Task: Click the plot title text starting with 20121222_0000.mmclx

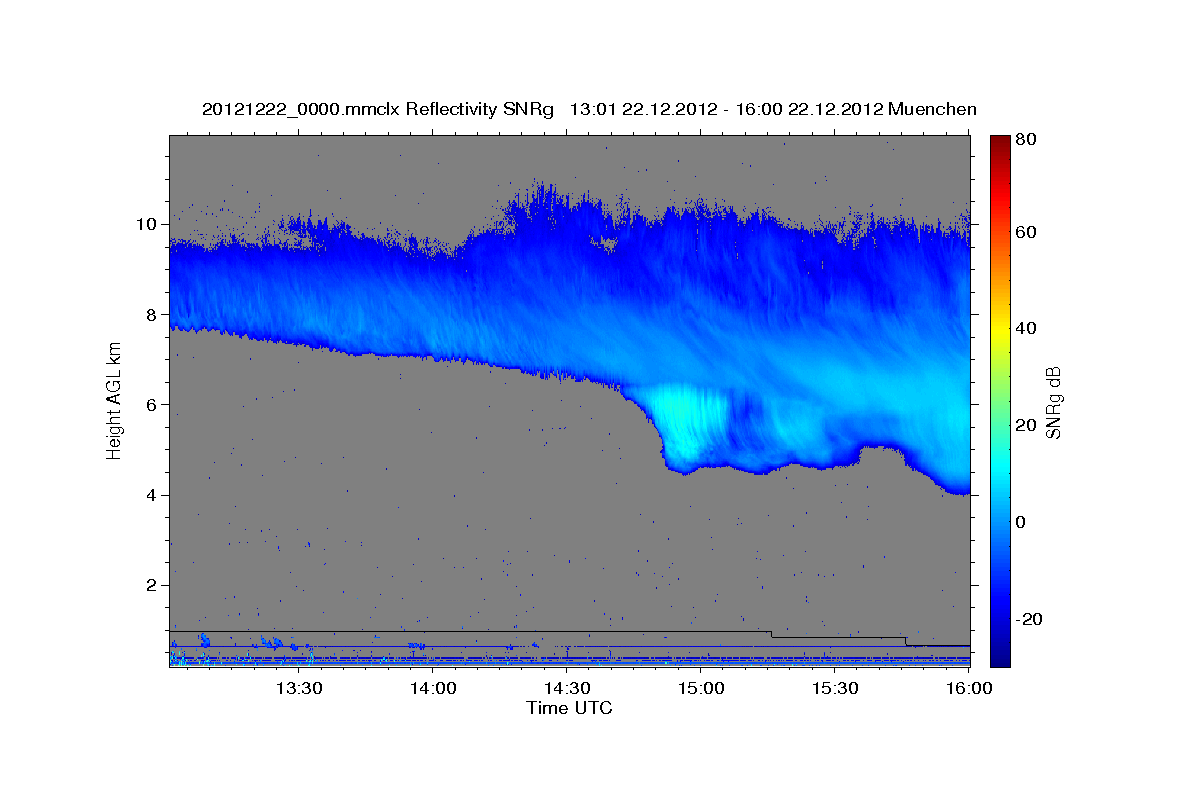Action: click(x=589, y=109)
